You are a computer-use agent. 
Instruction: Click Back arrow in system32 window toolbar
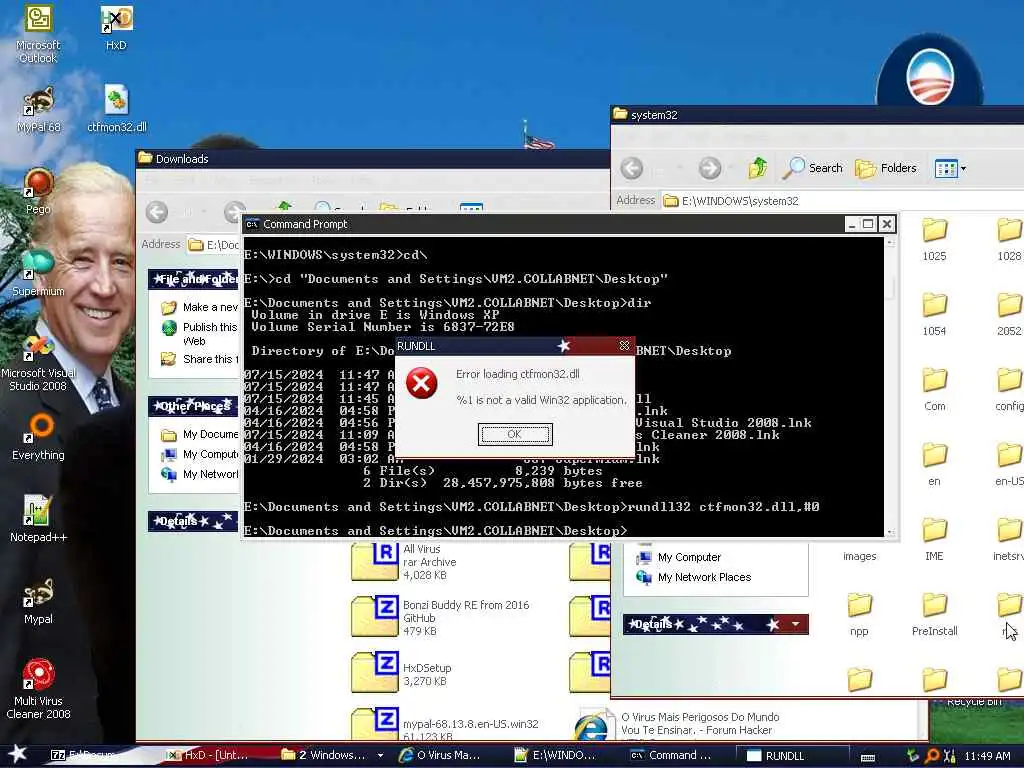[632, 168]
